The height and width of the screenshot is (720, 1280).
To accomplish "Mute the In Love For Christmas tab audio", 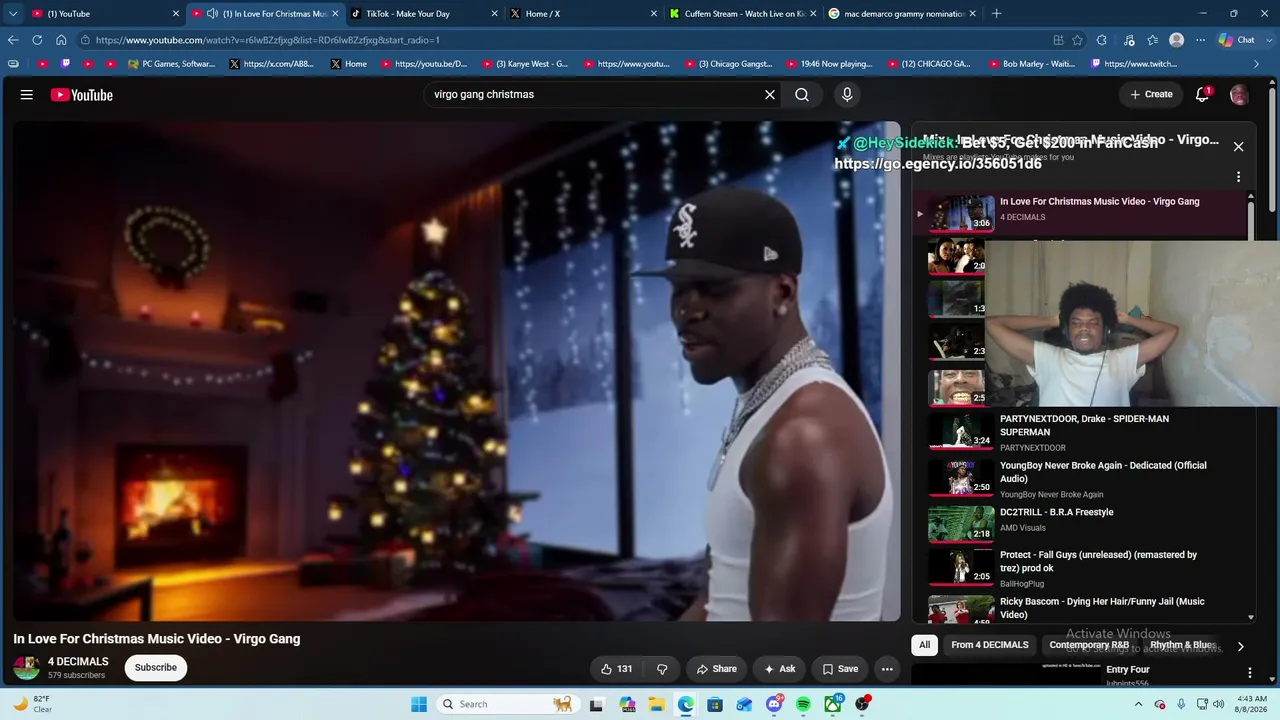I will 212,14.
